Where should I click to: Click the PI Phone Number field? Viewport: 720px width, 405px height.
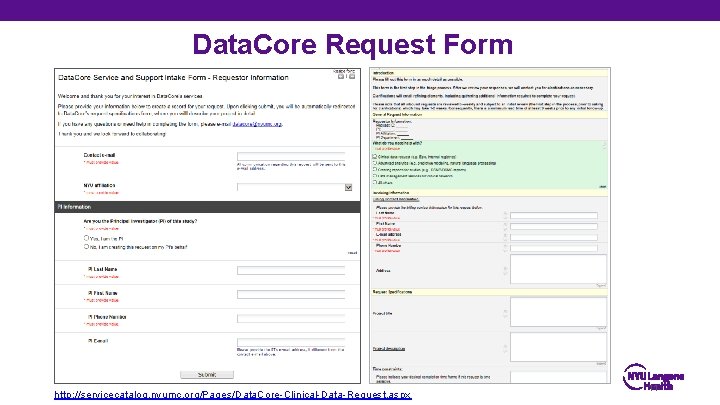tap(291, 318)
